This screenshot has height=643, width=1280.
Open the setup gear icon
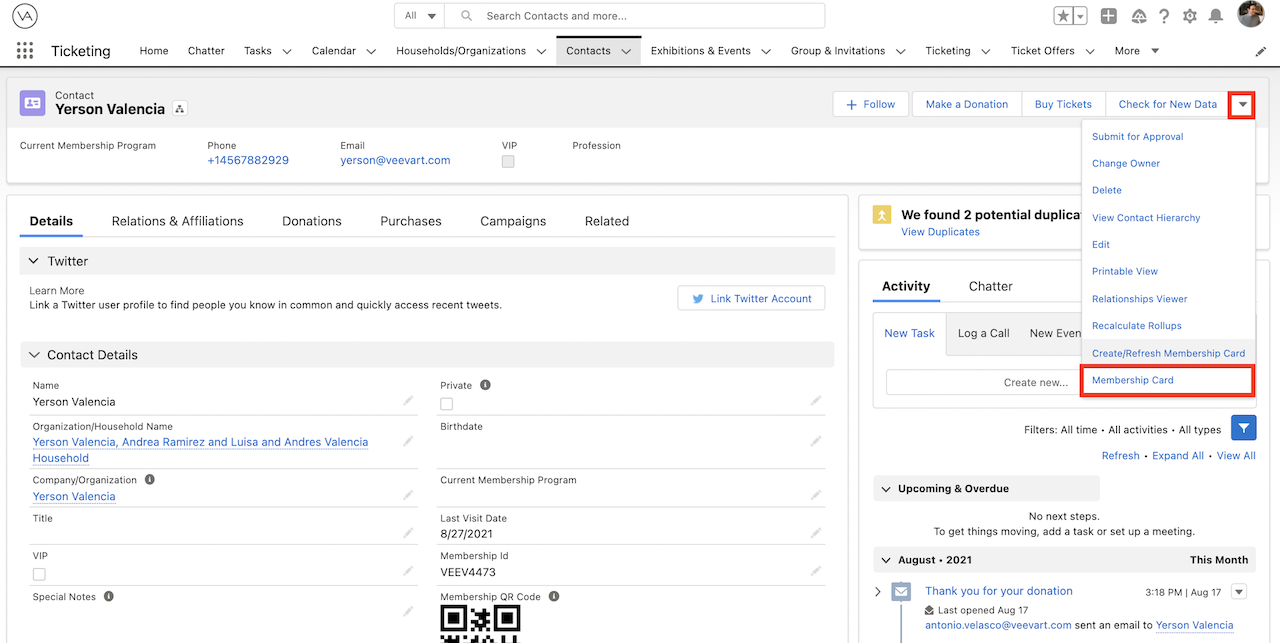(x=1190, y=16)
